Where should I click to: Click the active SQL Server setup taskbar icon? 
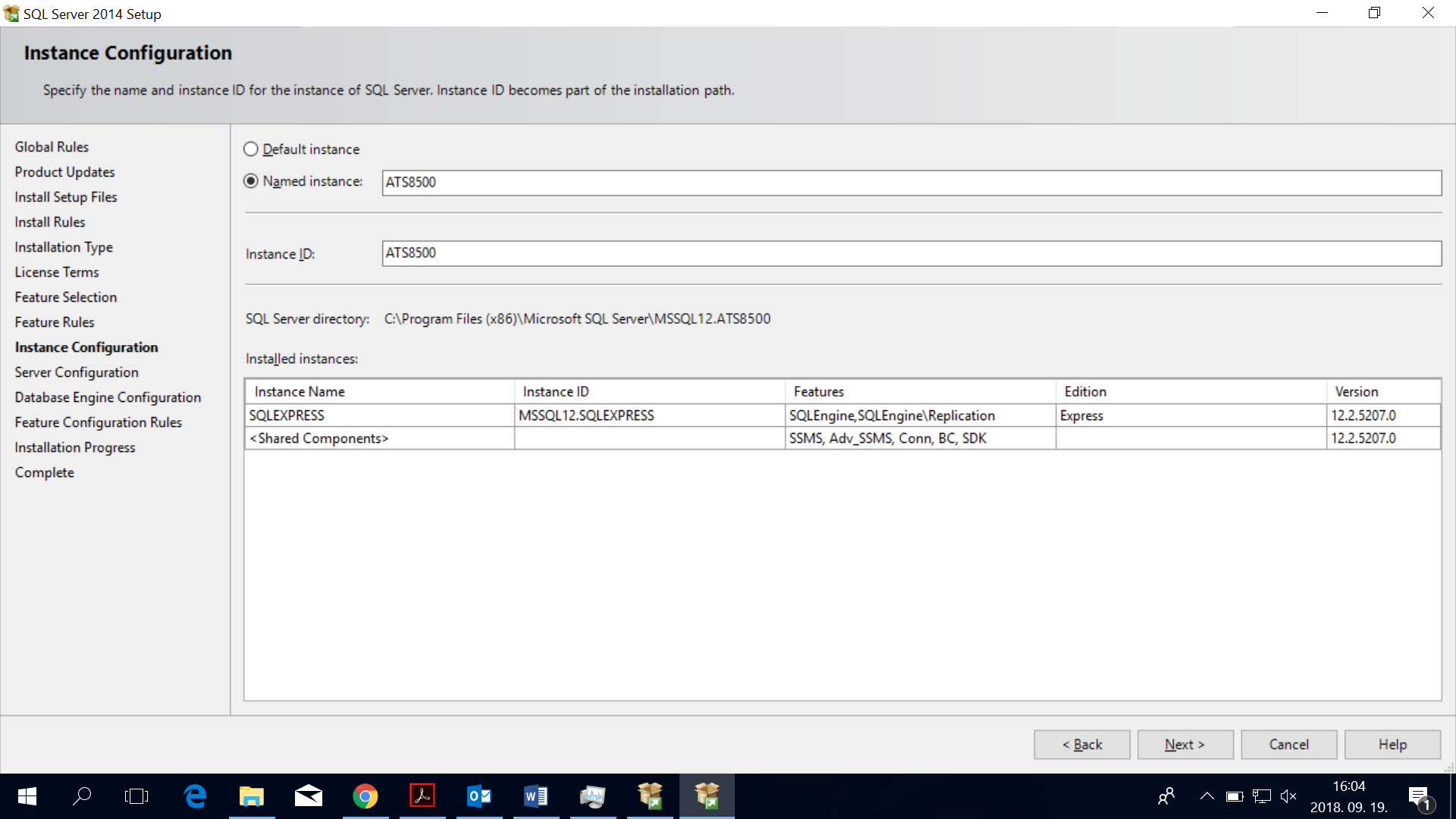707,796
